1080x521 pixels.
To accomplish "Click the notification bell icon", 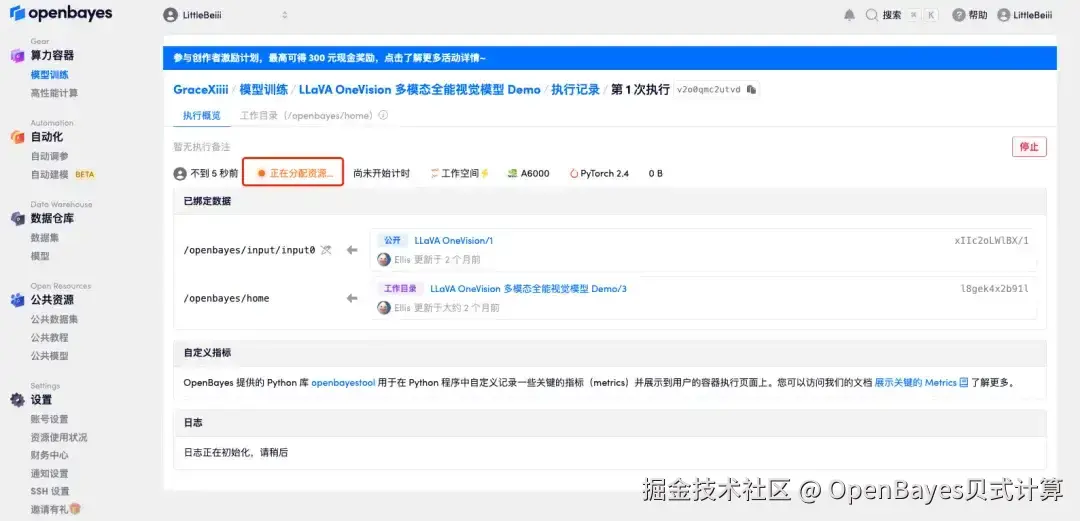I will [849, 15].
